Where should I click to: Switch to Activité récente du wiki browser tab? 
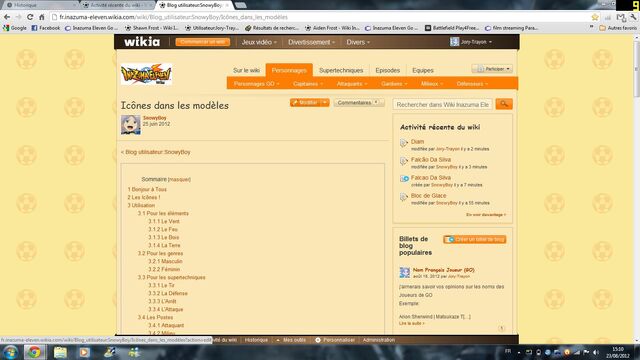117,5
